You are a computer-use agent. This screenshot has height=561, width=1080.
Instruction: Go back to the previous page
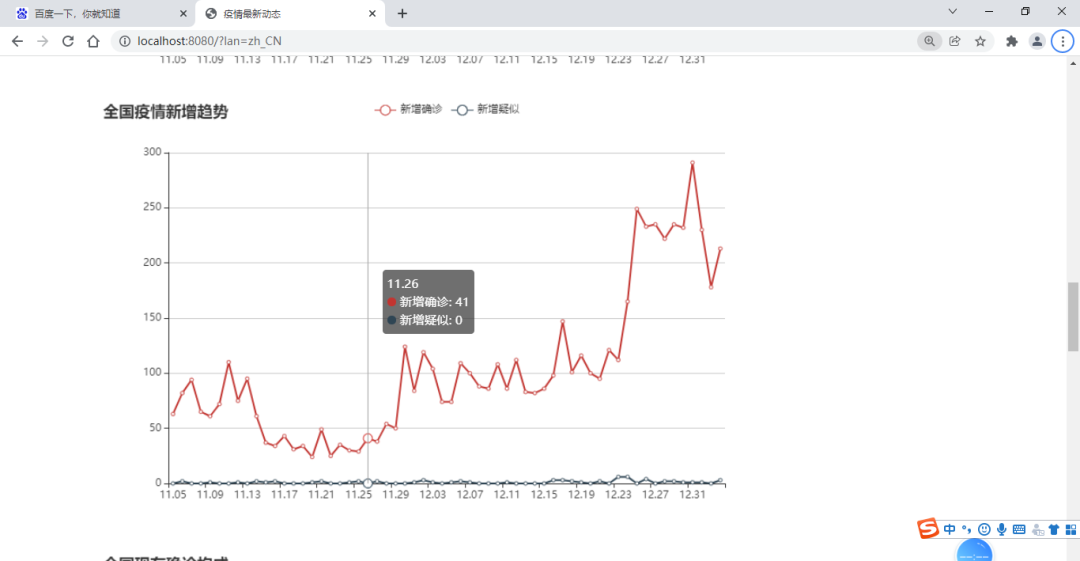click(x=17, y=41)
